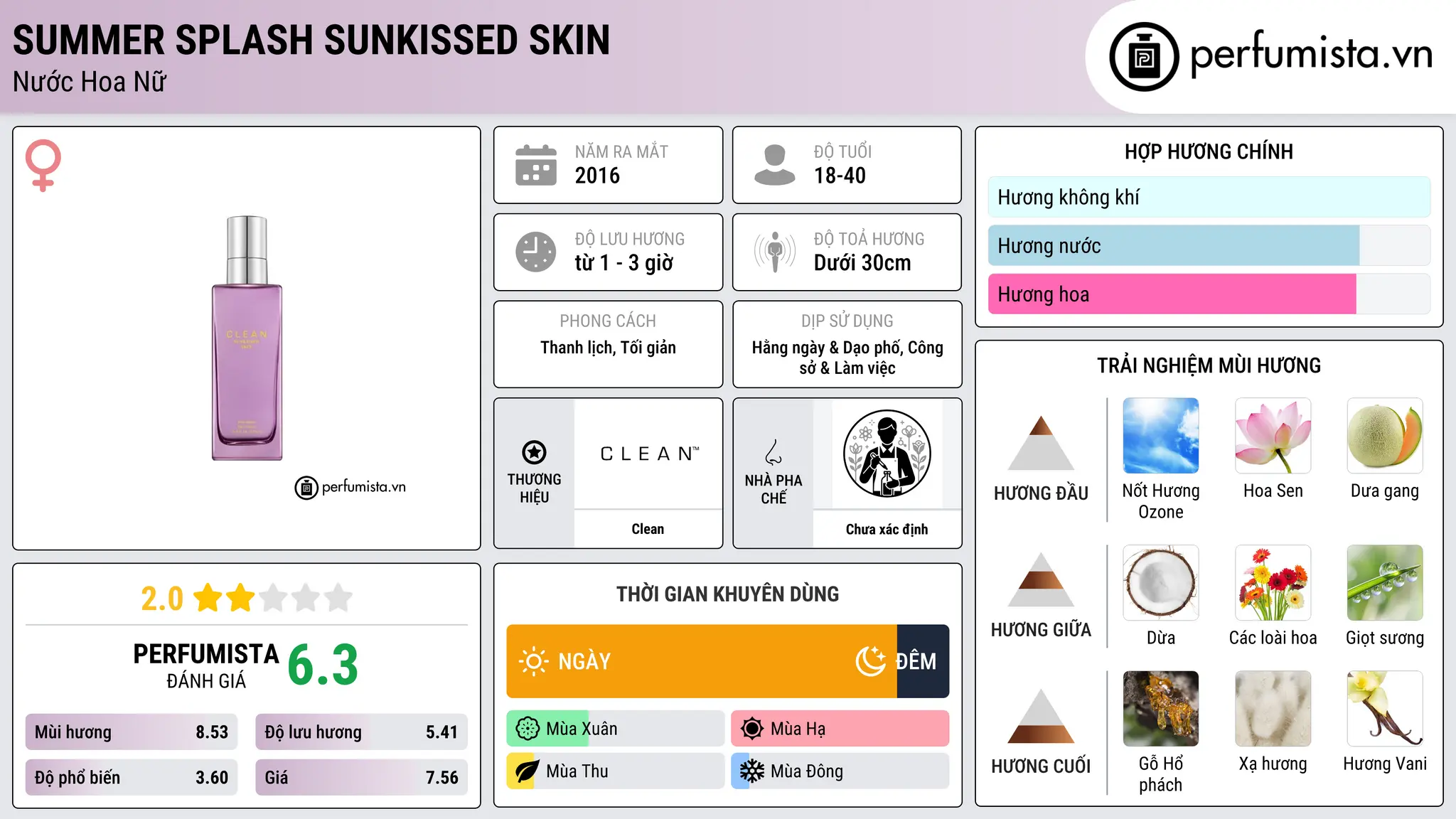Click the star badge icon above Thương hiệu

click(534, 452)
